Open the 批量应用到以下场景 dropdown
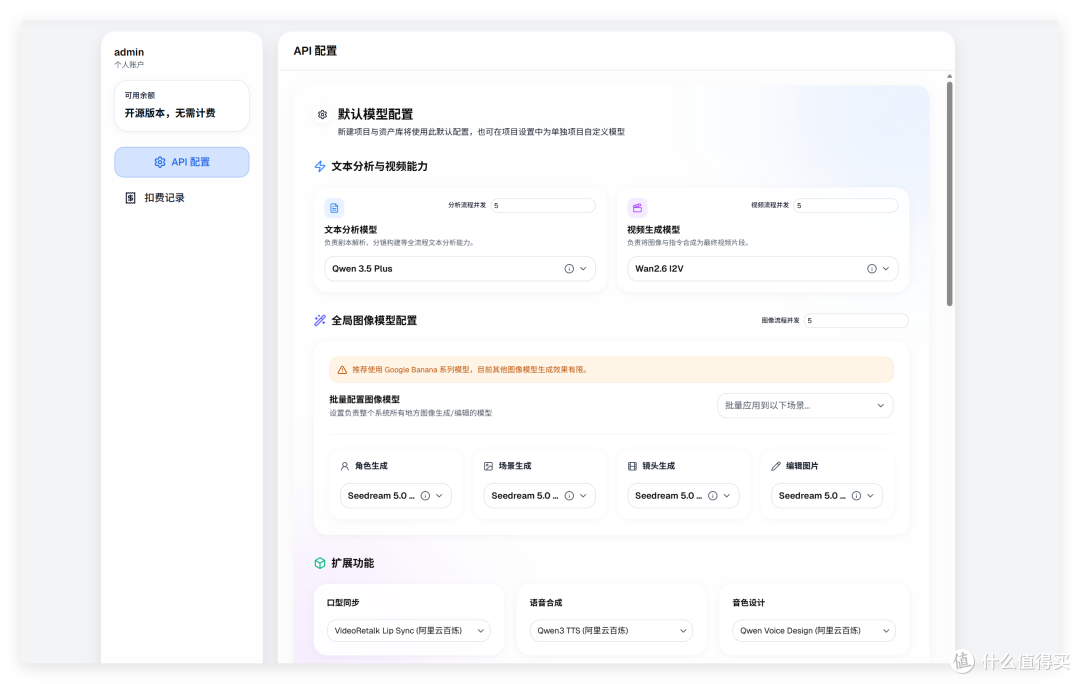This screenshot has height=684, width=1080. pos(805,406)
